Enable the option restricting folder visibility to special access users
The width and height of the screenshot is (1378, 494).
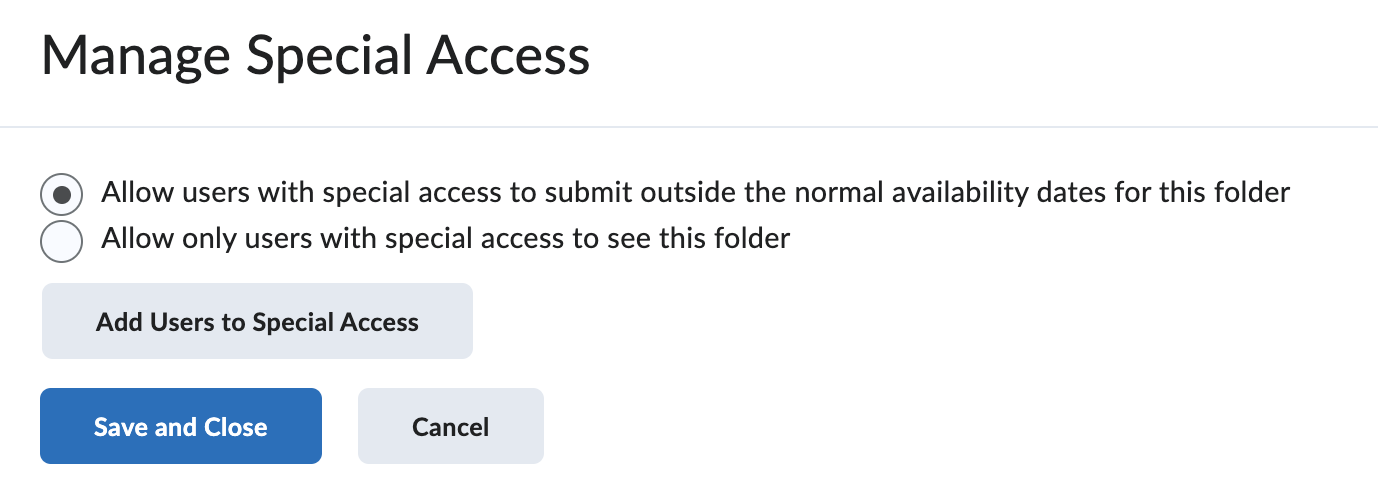pyautogui.click(x=62, y=241)
